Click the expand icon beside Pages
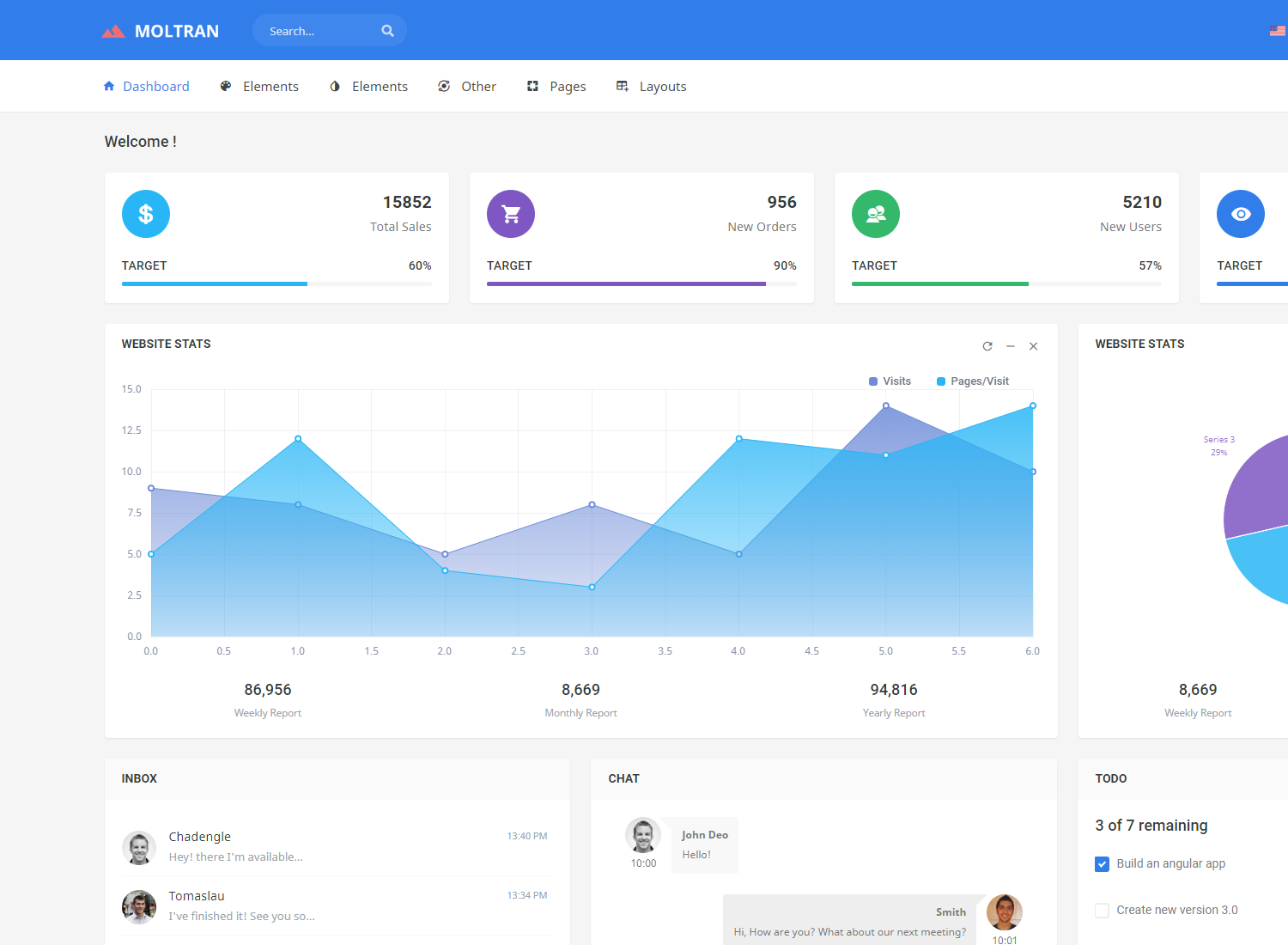This screenshot has width=1288, height=945. click(532, 86)
